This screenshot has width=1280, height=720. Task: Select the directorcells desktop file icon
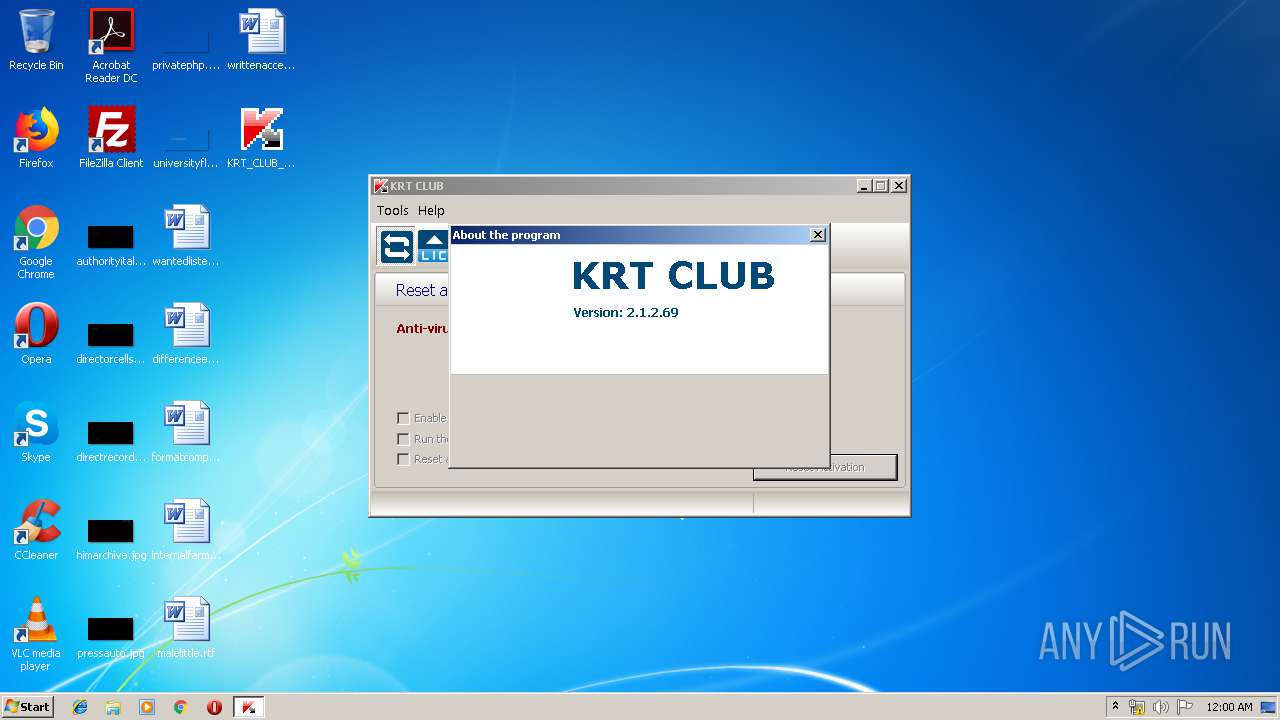click(x=111, y=345)
